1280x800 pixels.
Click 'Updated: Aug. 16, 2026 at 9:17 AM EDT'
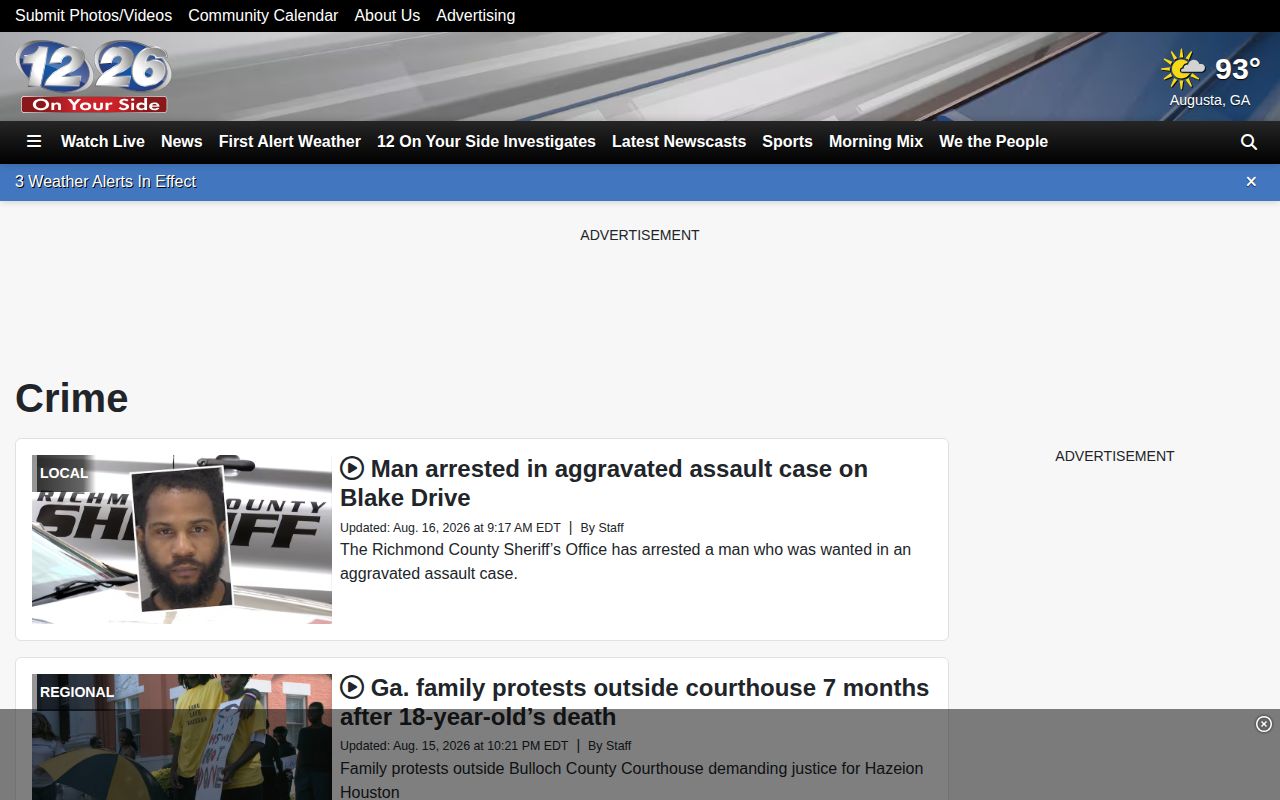(450, 527)
